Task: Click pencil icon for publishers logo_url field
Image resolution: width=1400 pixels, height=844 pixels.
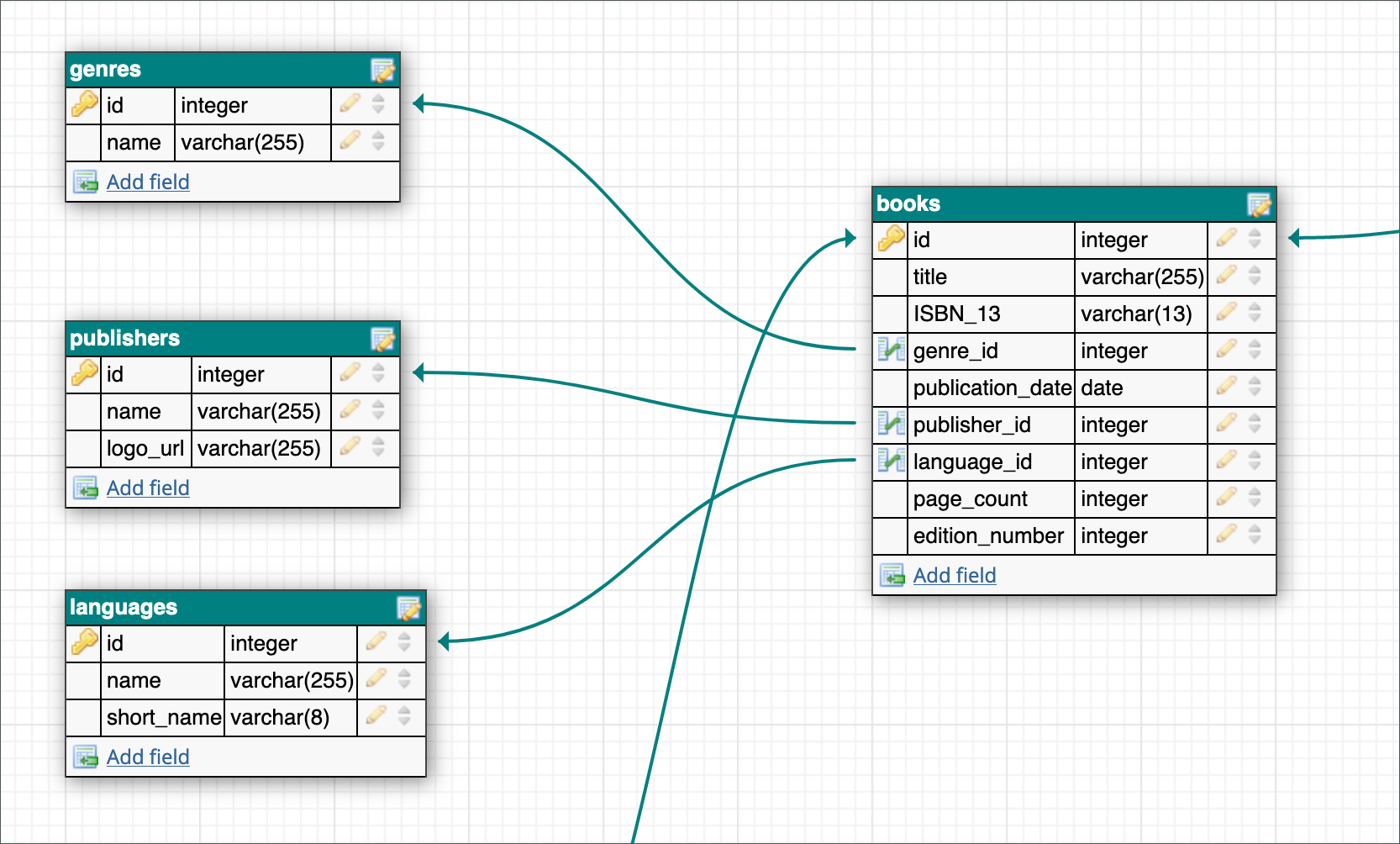Action: pos(350,447)
